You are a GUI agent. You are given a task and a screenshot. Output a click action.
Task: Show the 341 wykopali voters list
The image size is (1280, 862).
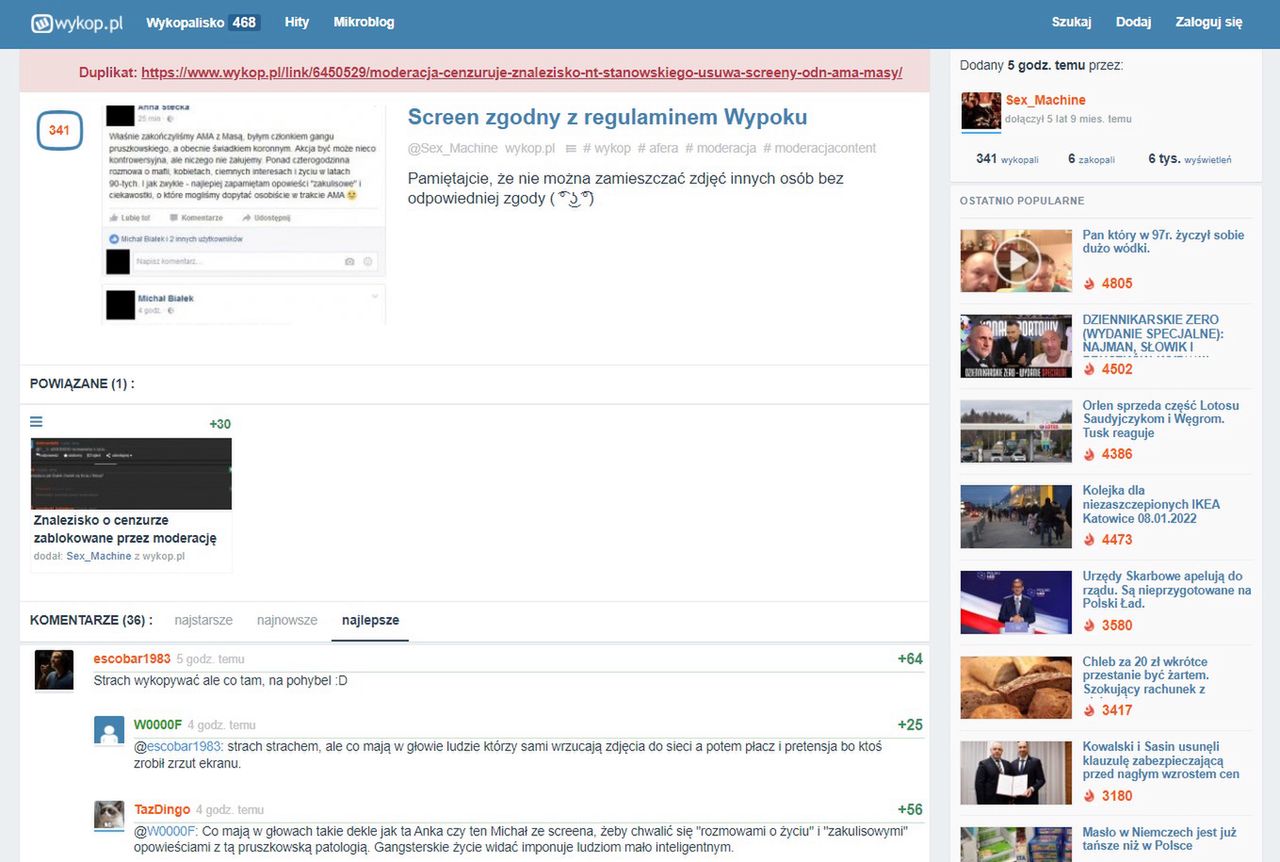point(1007,159)
